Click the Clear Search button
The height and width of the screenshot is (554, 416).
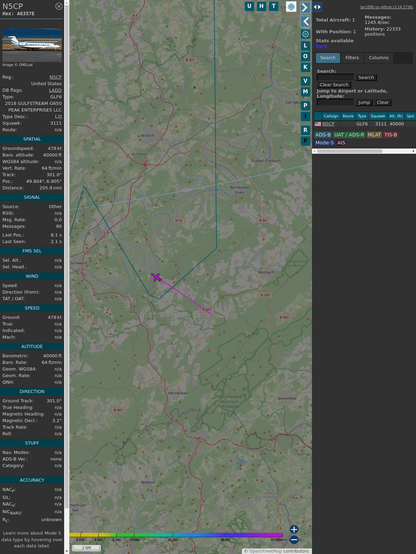(x=334, y=84)
